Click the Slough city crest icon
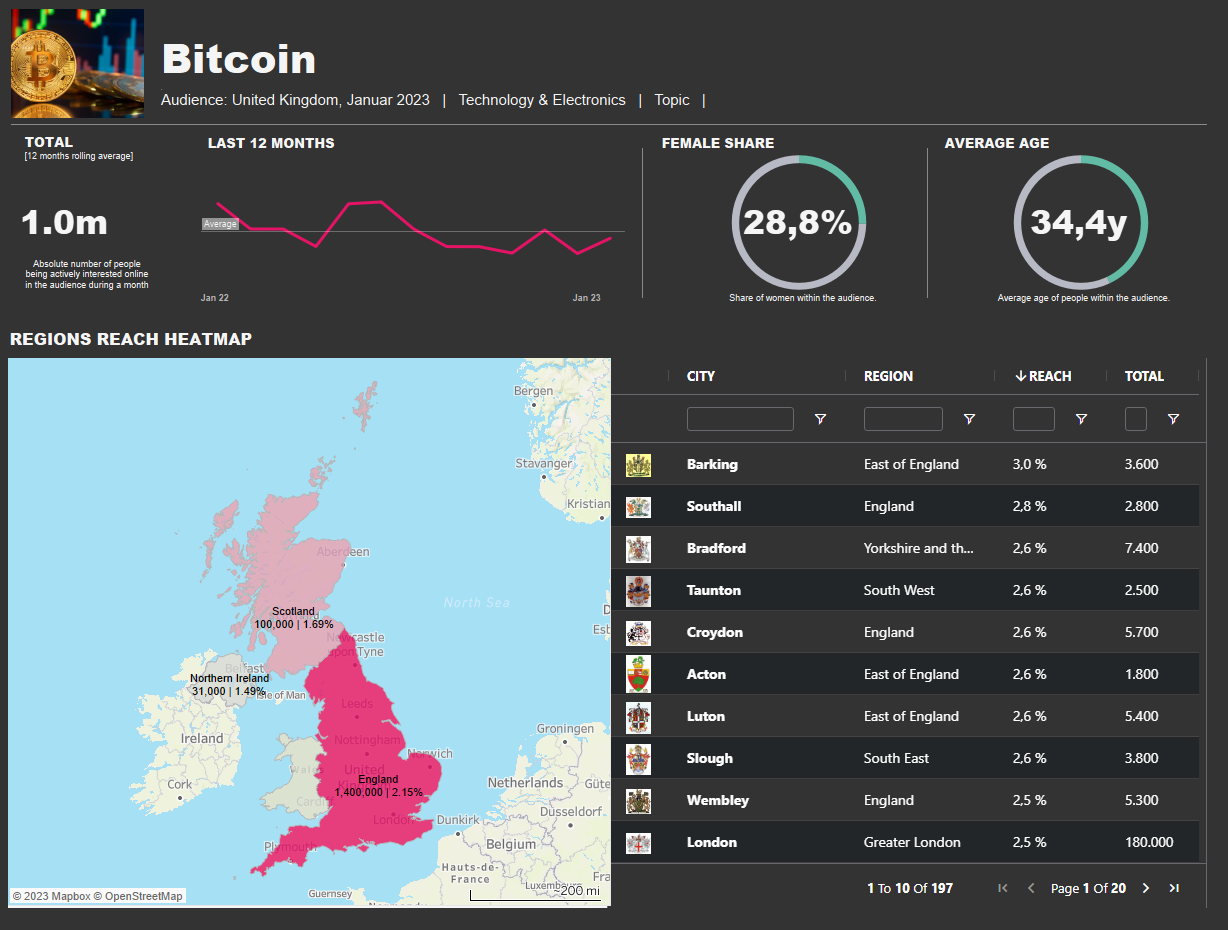This screenshot has height=930, width=1228. 638,759
